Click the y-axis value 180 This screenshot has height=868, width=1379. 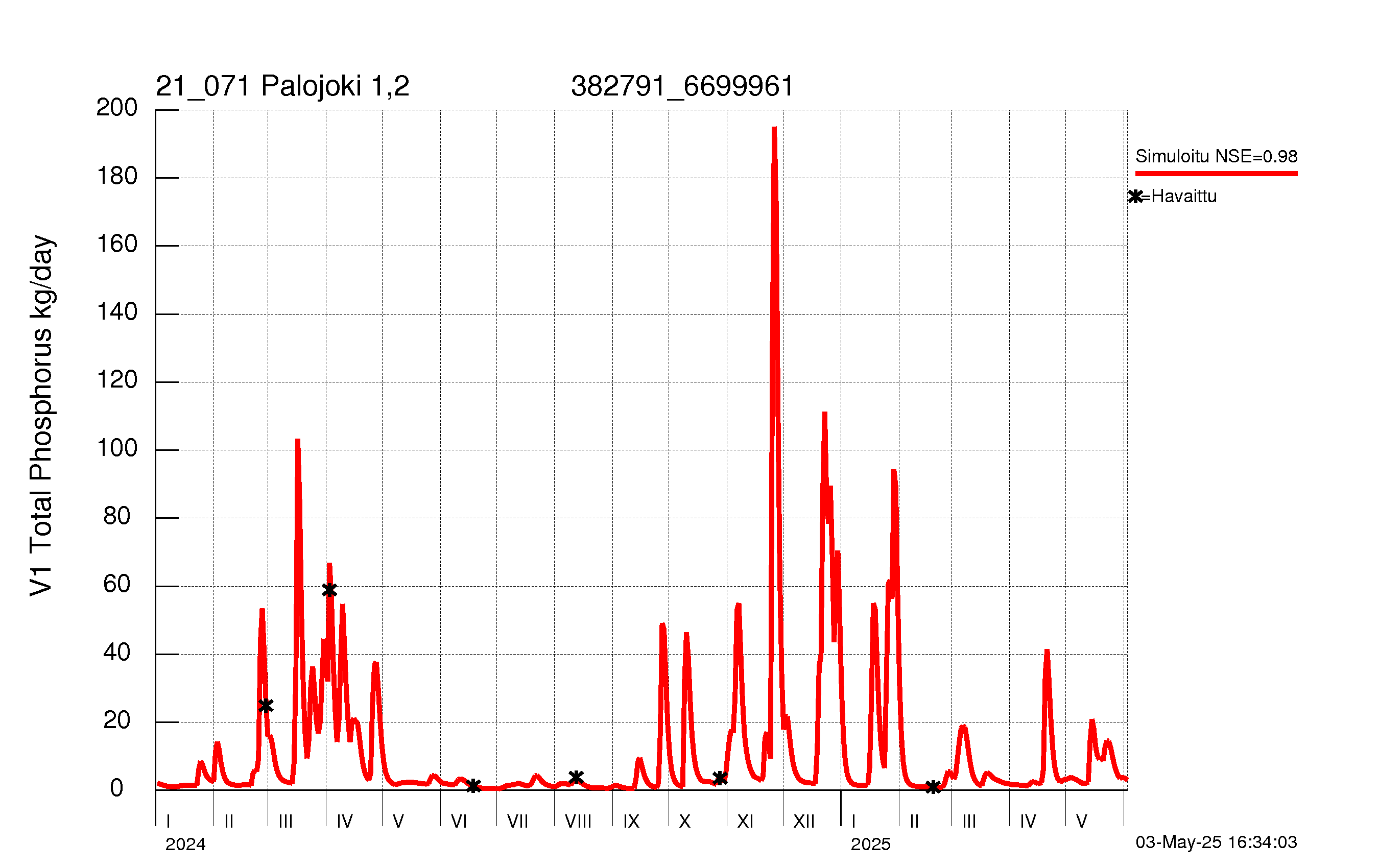coord(117,176)
